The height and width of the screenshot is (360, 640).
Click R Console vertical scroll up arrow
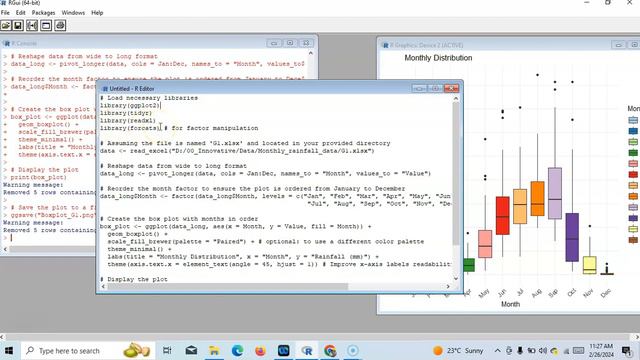pos(311,53)
